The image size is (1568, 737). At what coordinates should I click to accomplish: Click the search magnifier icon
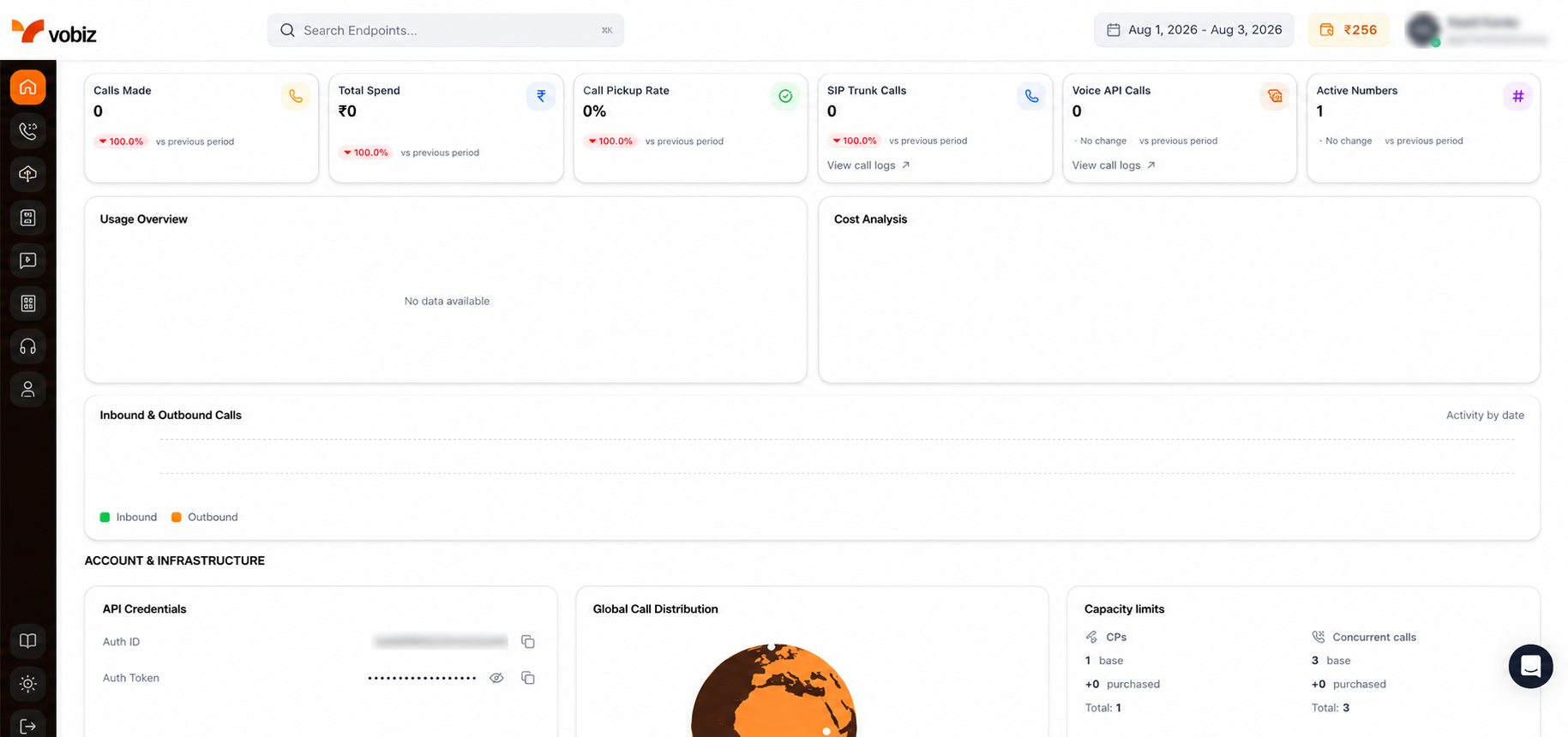(288, 30)
